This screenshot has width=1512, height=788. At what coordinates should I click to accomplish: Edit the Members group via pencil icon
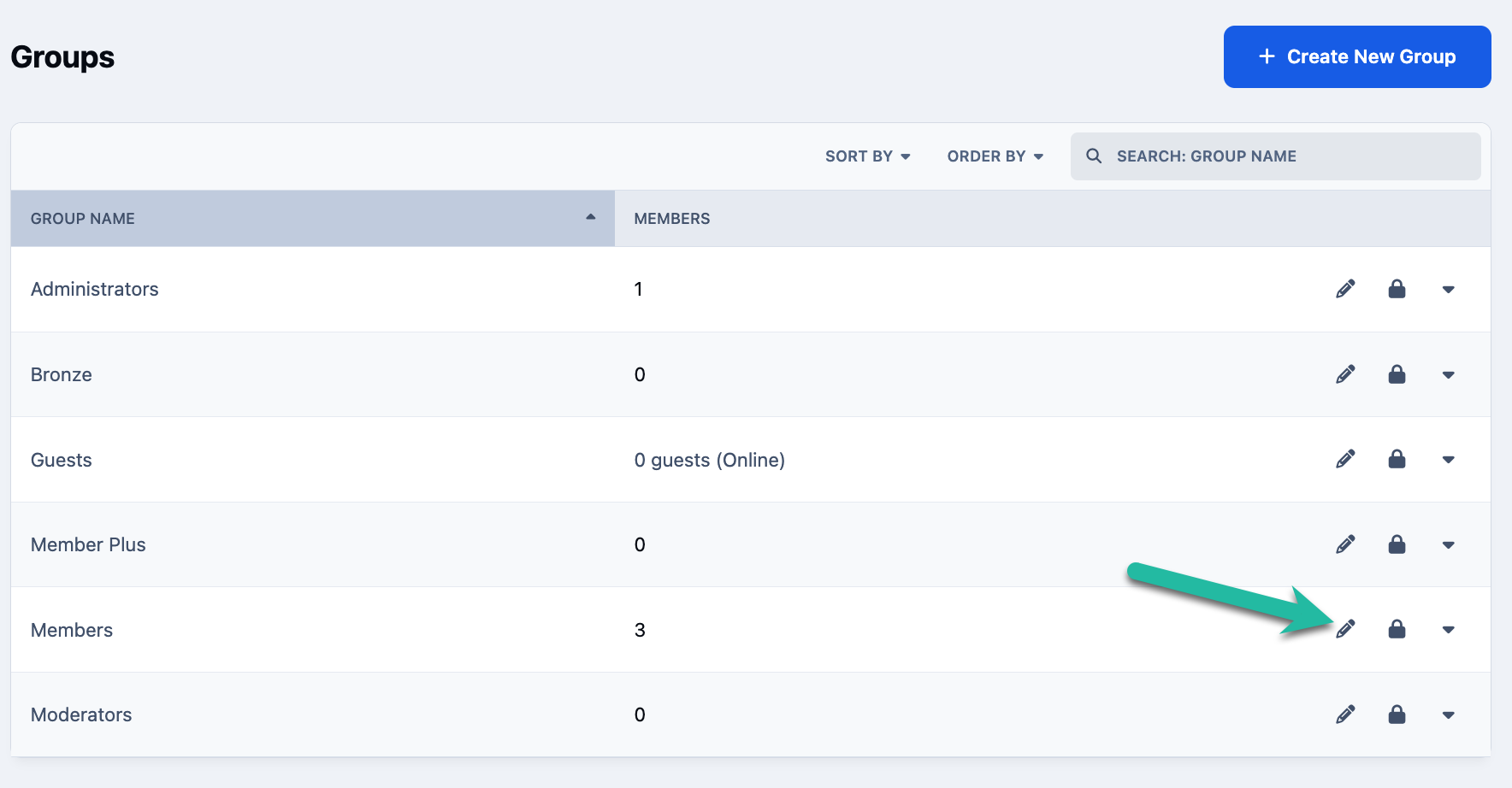click(x=1345, y=629)
